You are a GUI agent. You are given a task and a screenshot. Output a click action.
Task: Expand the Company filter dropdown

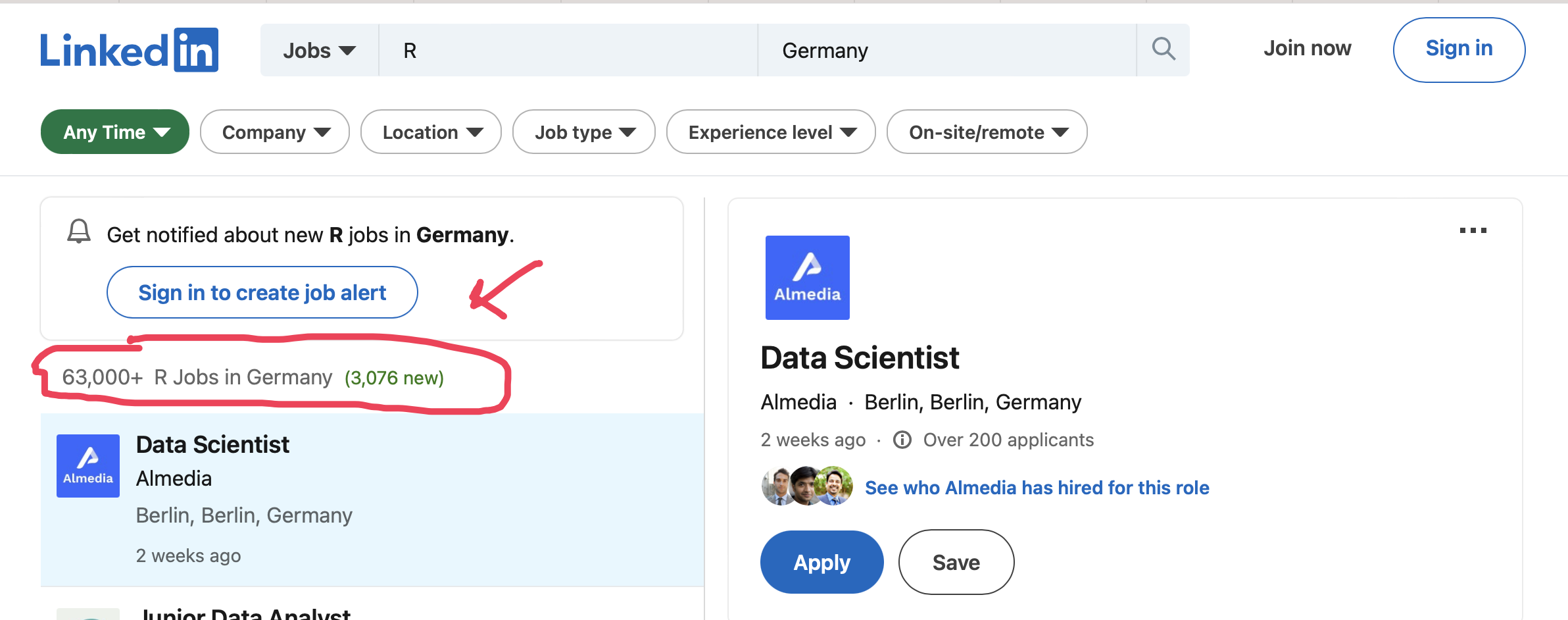(275, 132)
